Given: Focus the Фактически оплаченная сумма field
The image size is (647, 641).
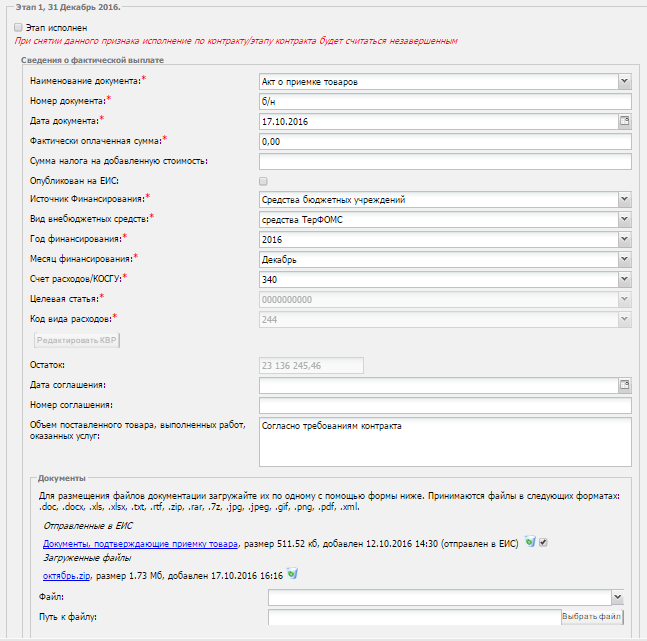Looking at the screenshot, I should coord(444,141).
